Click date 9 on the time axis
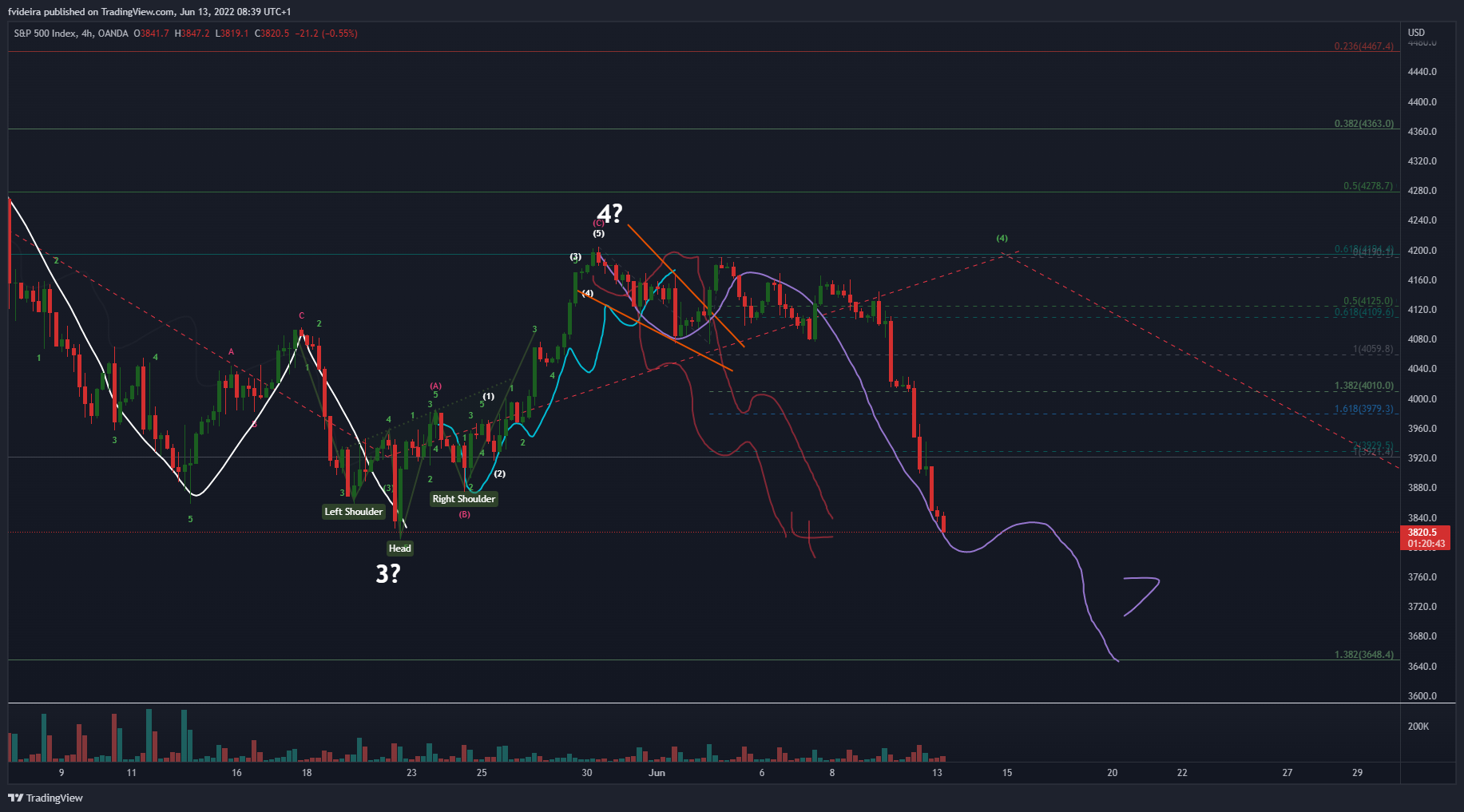This screenshot has height=812, width=1464. click(61, 773)
